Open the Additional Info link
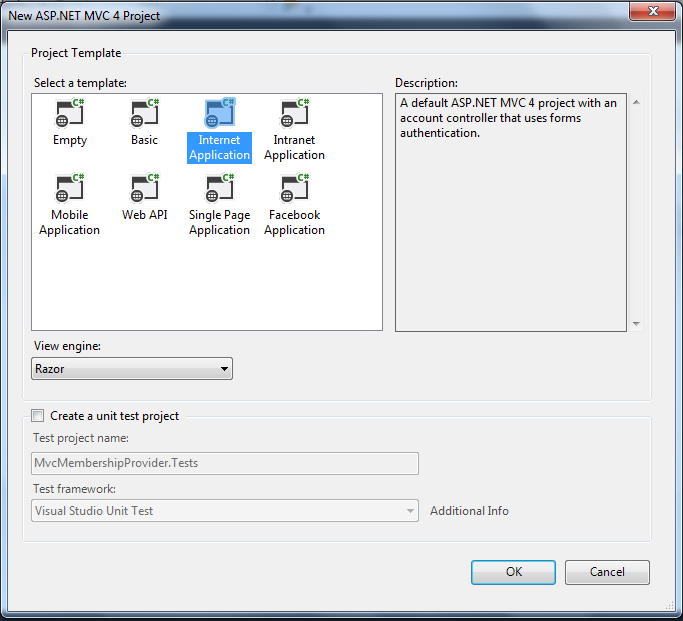The height and width of the screenshot is (621, 683). click(x=469, y=511)
